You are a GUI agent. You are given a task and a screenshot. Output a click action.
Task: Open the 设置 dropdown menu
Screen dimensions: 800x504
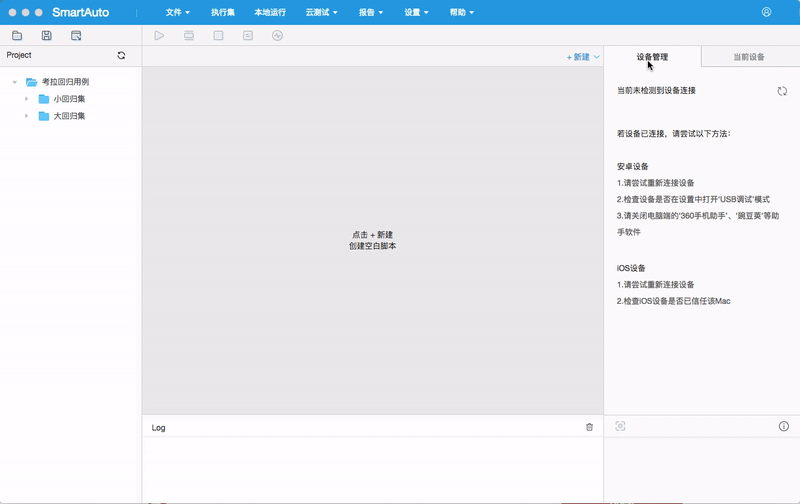click(416, 12)
